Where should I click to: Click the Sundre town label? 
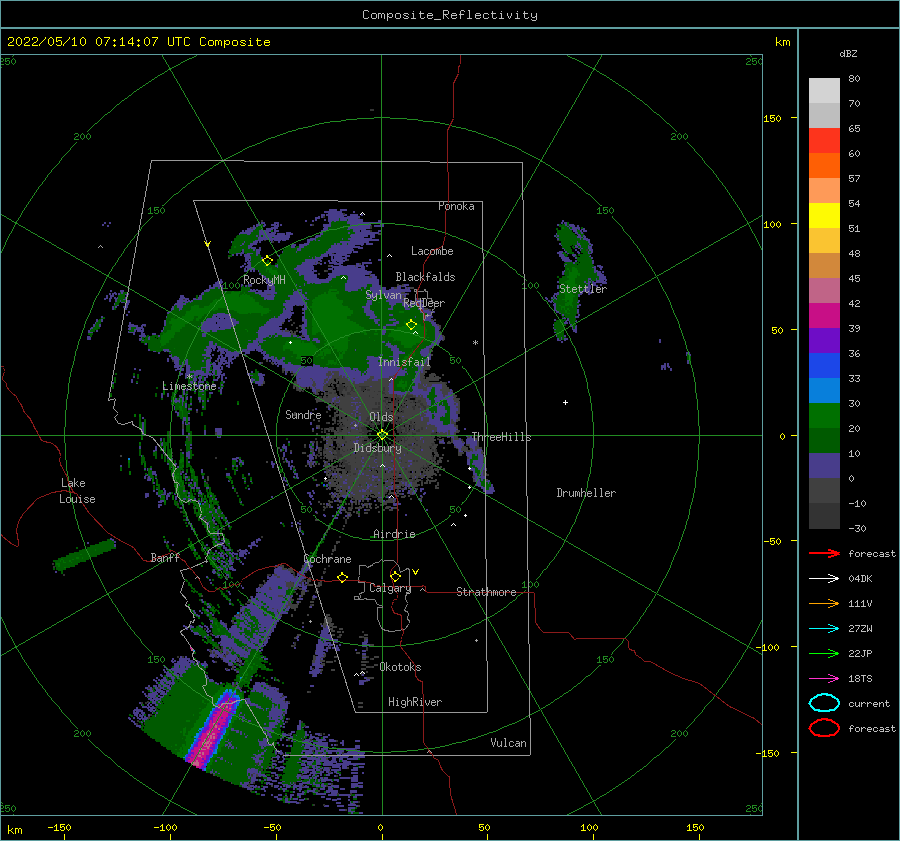pyautogui.click(x=303, y=414)
